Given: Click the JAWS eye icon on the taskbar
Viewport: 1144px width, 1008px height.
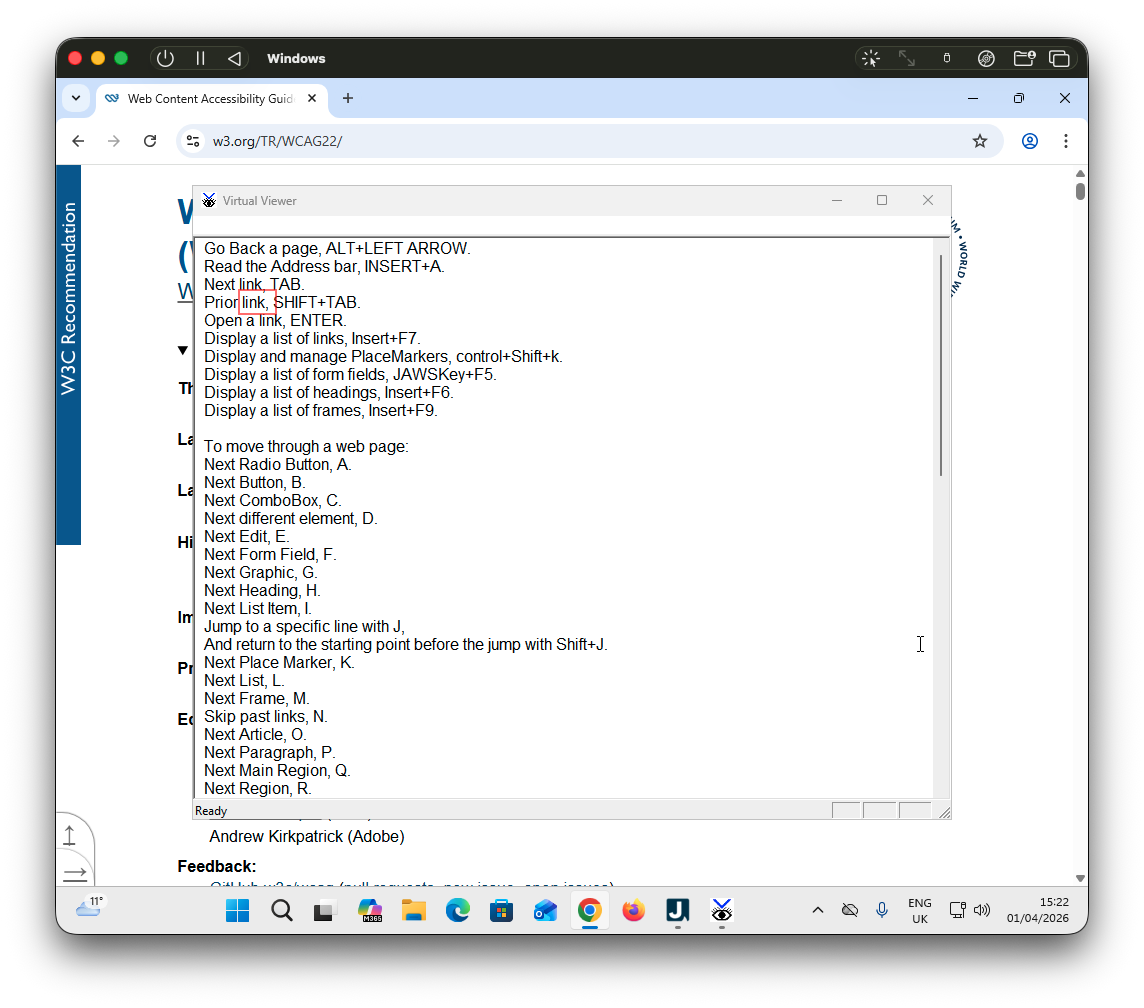Looking at the screenshot, I should tap(722, 911).
